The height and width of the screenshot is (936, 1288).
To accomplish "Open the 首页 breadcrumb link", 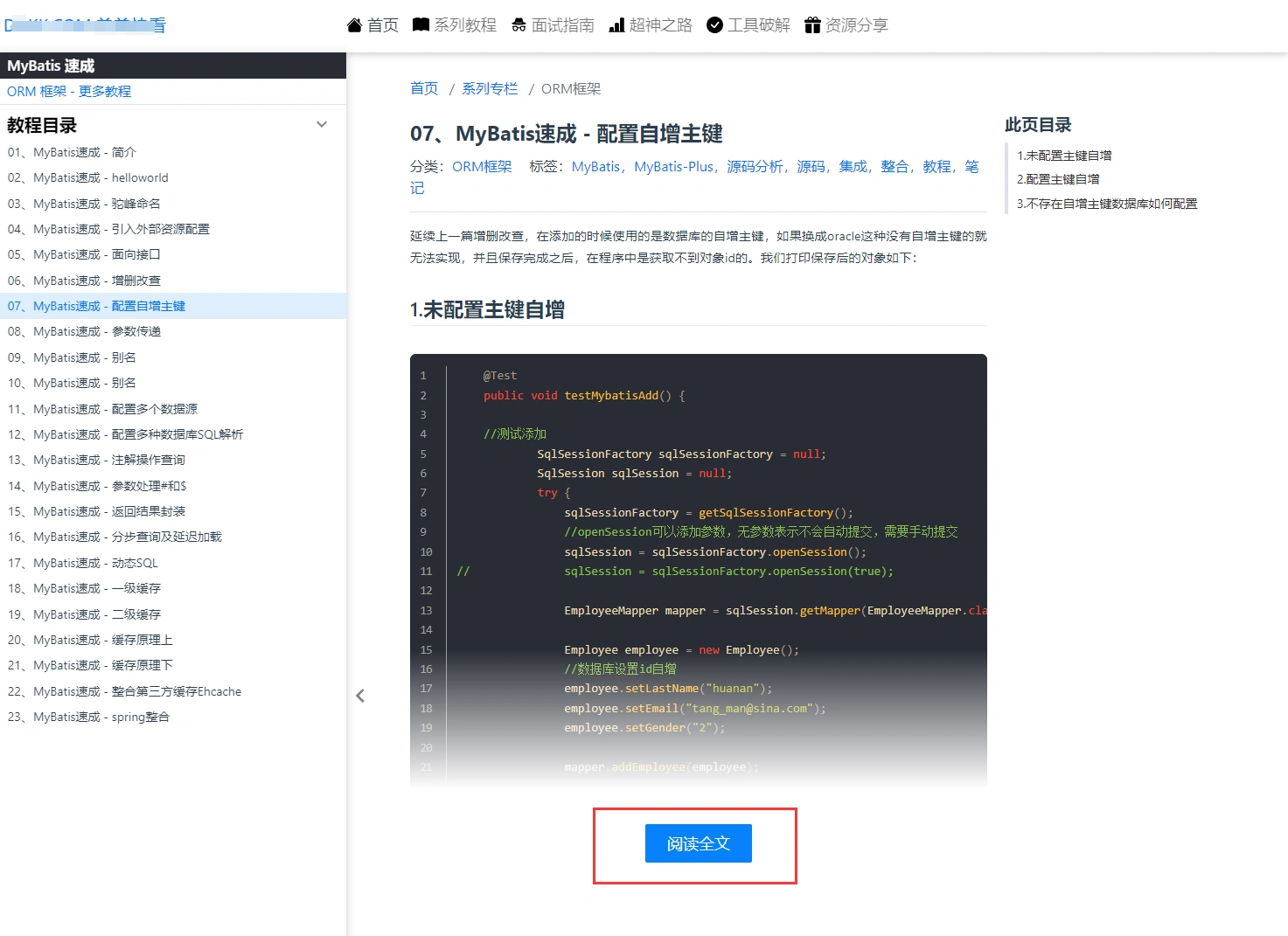I will 424,89.
